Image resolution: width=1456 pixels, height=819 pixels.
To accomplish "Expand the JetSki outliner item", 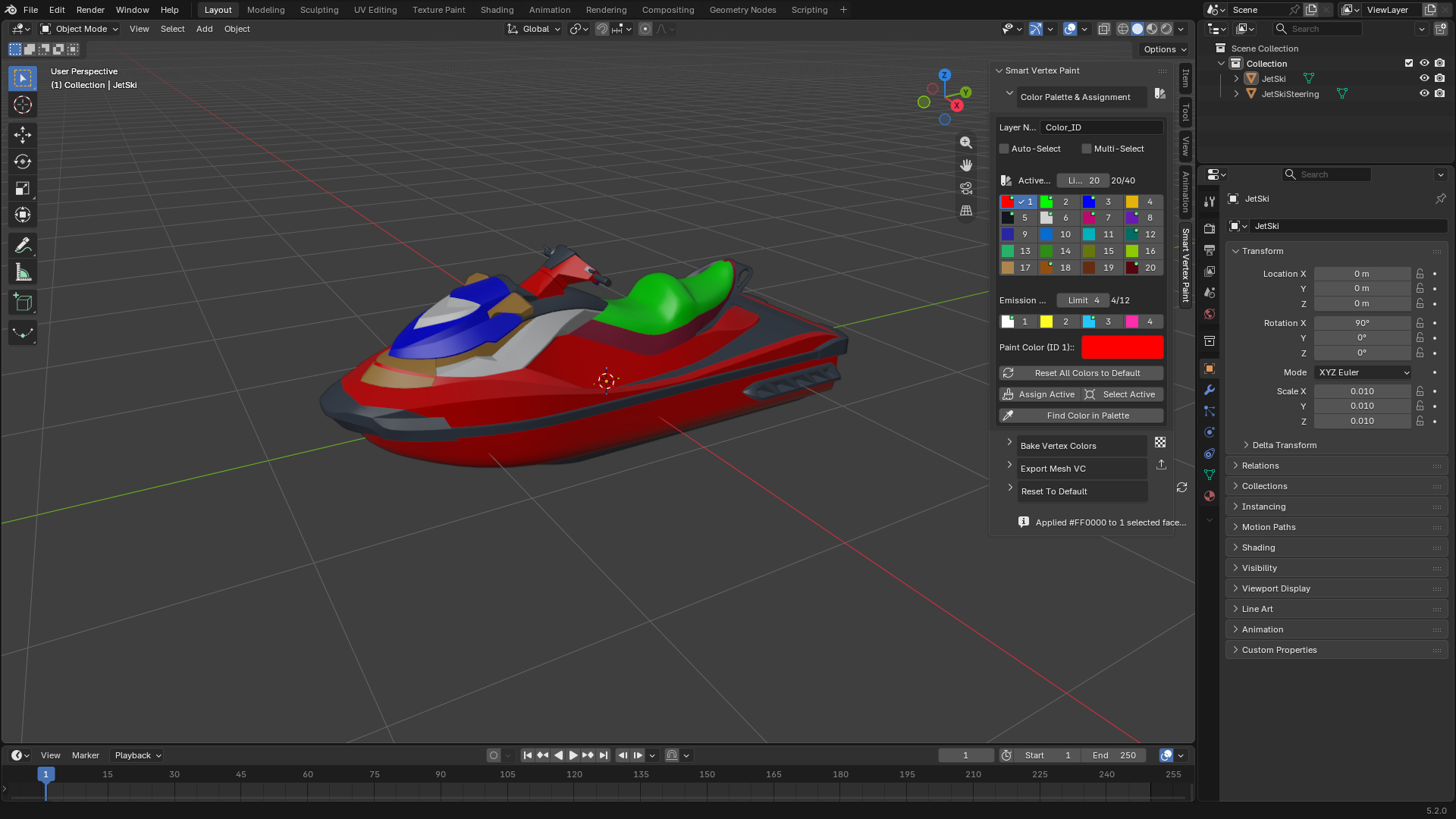I will pos(1236,79).
